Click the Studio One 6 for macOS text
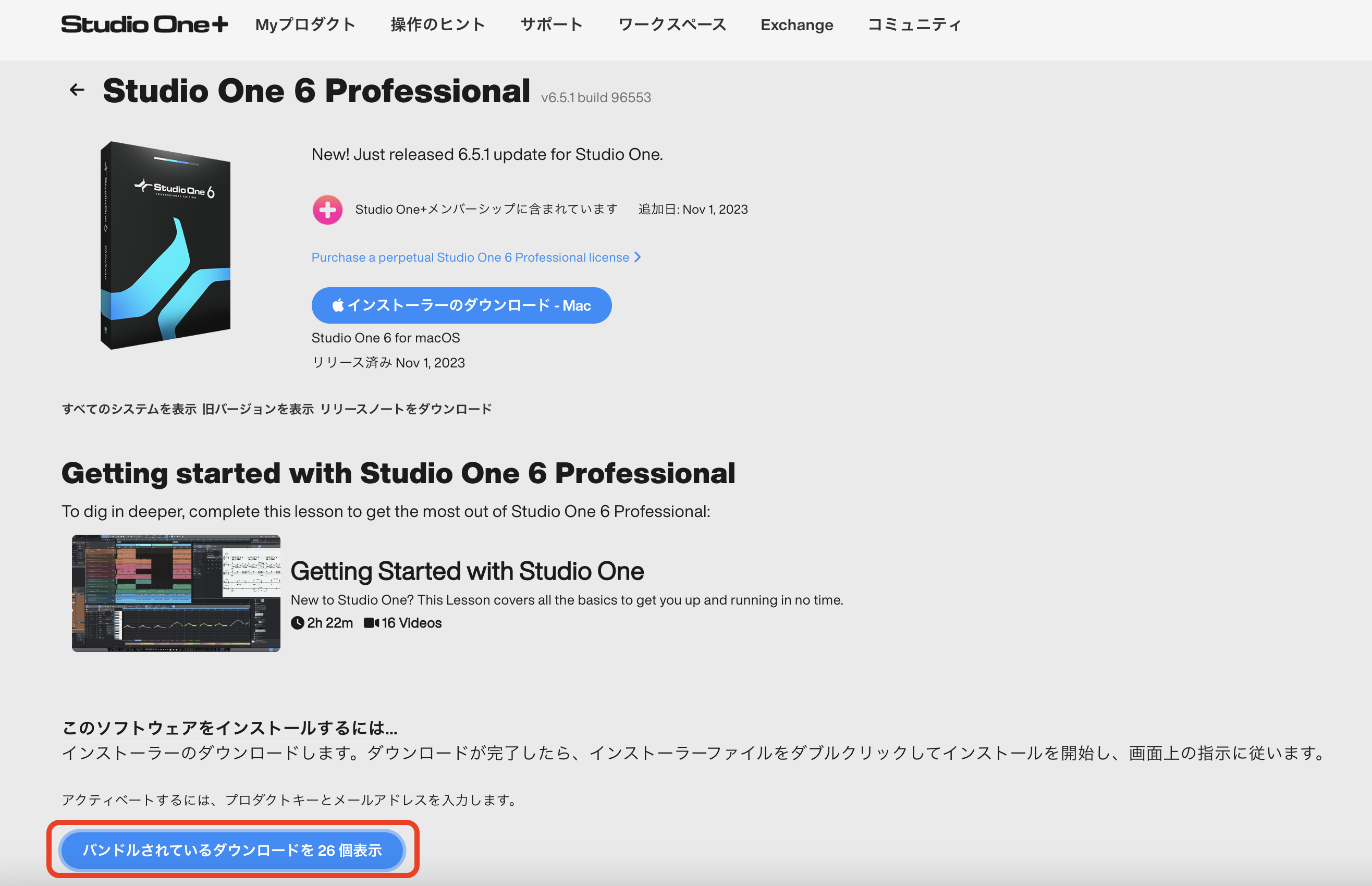 [386, 338]
